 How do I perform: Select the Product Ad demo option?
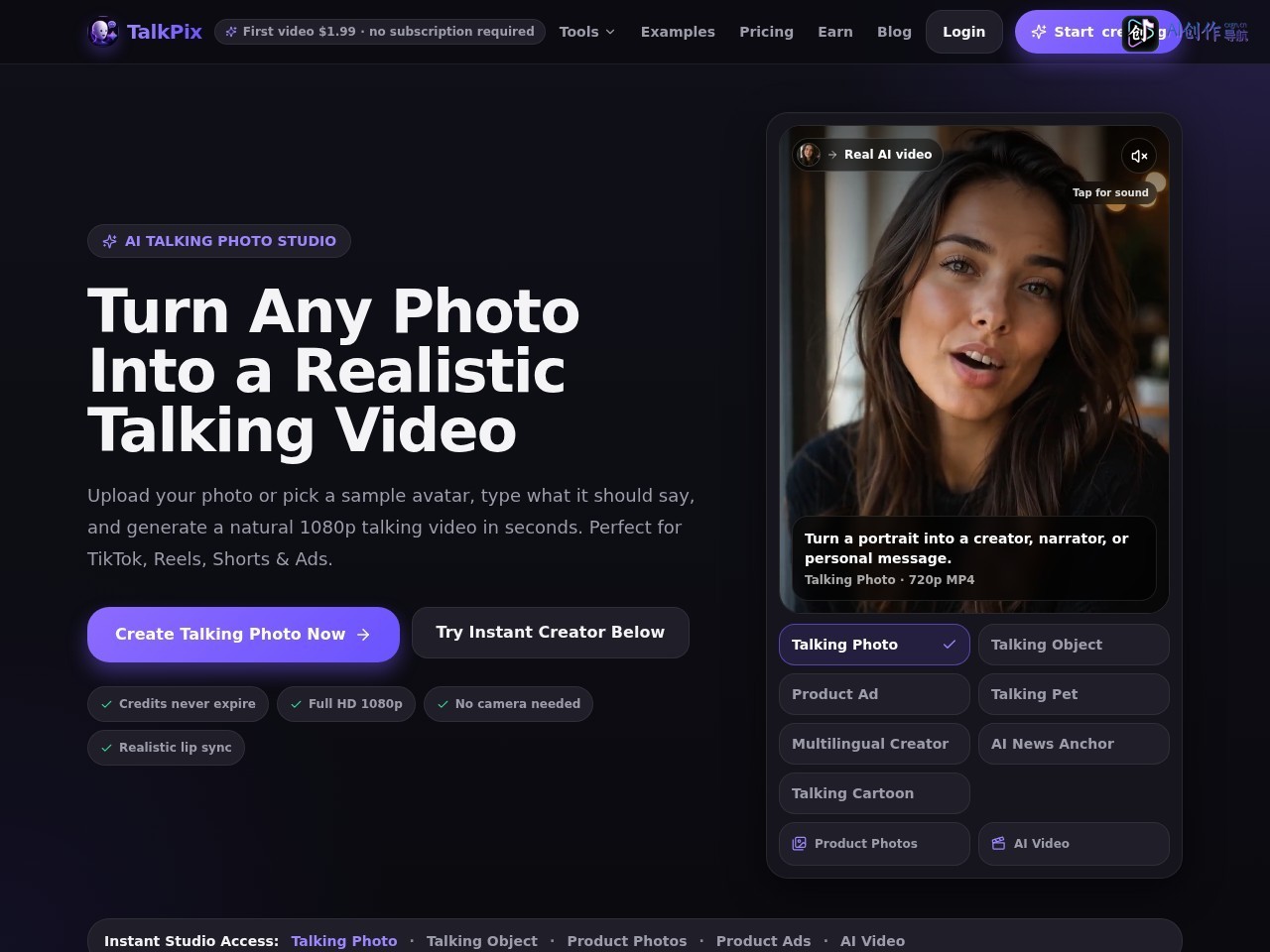pos(874,694)
